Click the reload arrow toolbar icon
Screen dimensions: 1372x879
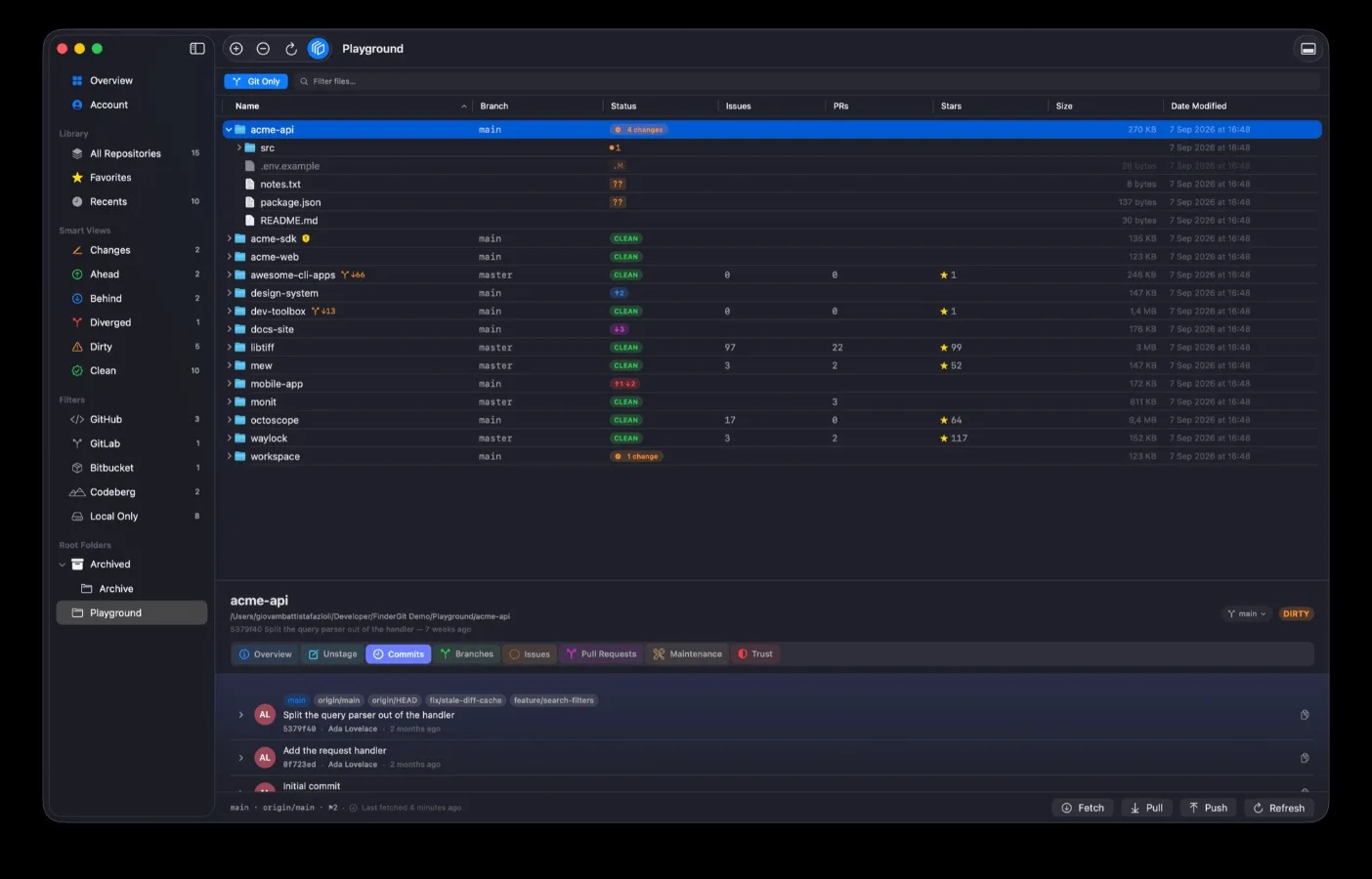point(291,49)
